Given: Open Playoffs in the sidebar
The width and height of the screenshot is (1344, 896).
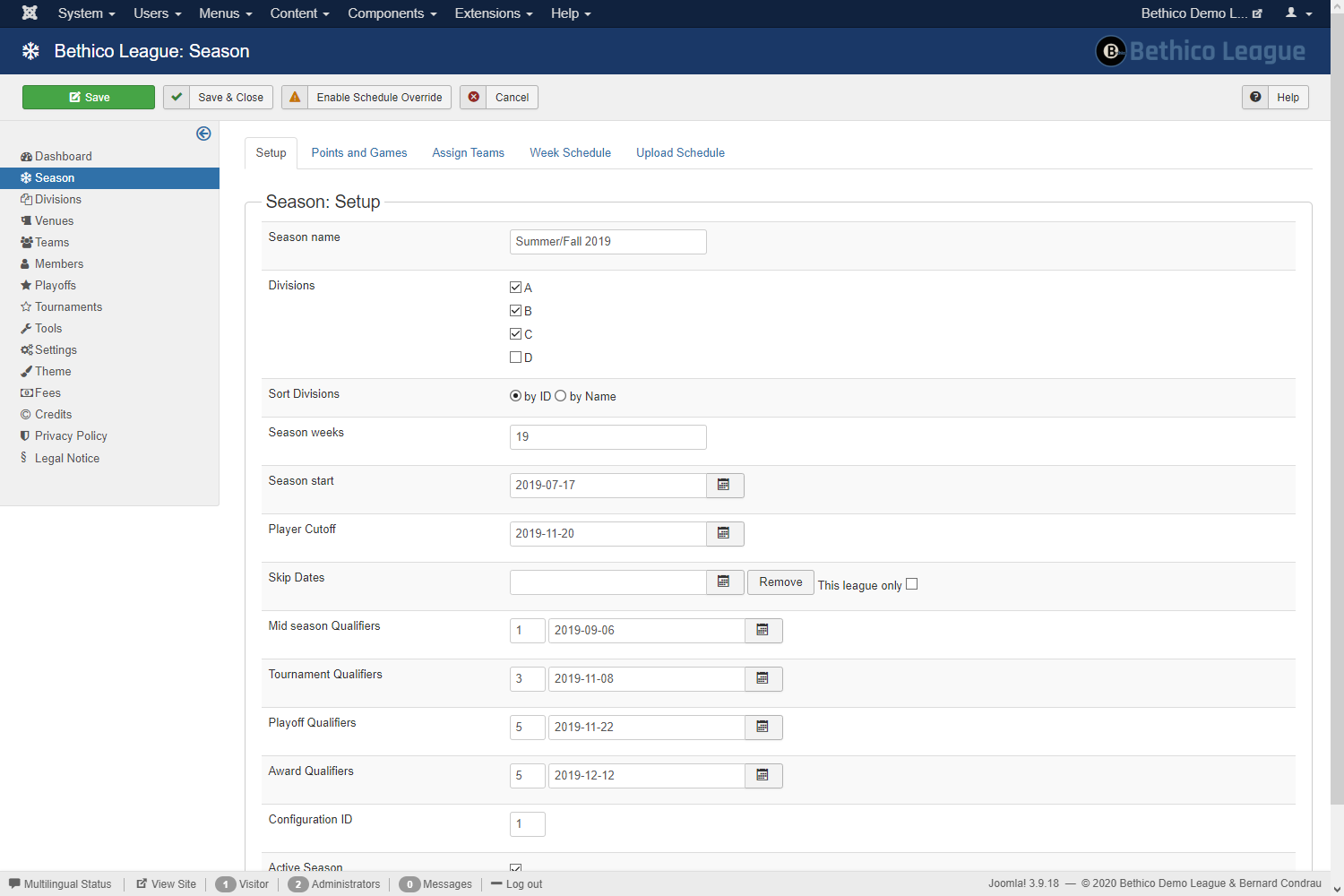Looking at the screenshot, I should 55,285.
